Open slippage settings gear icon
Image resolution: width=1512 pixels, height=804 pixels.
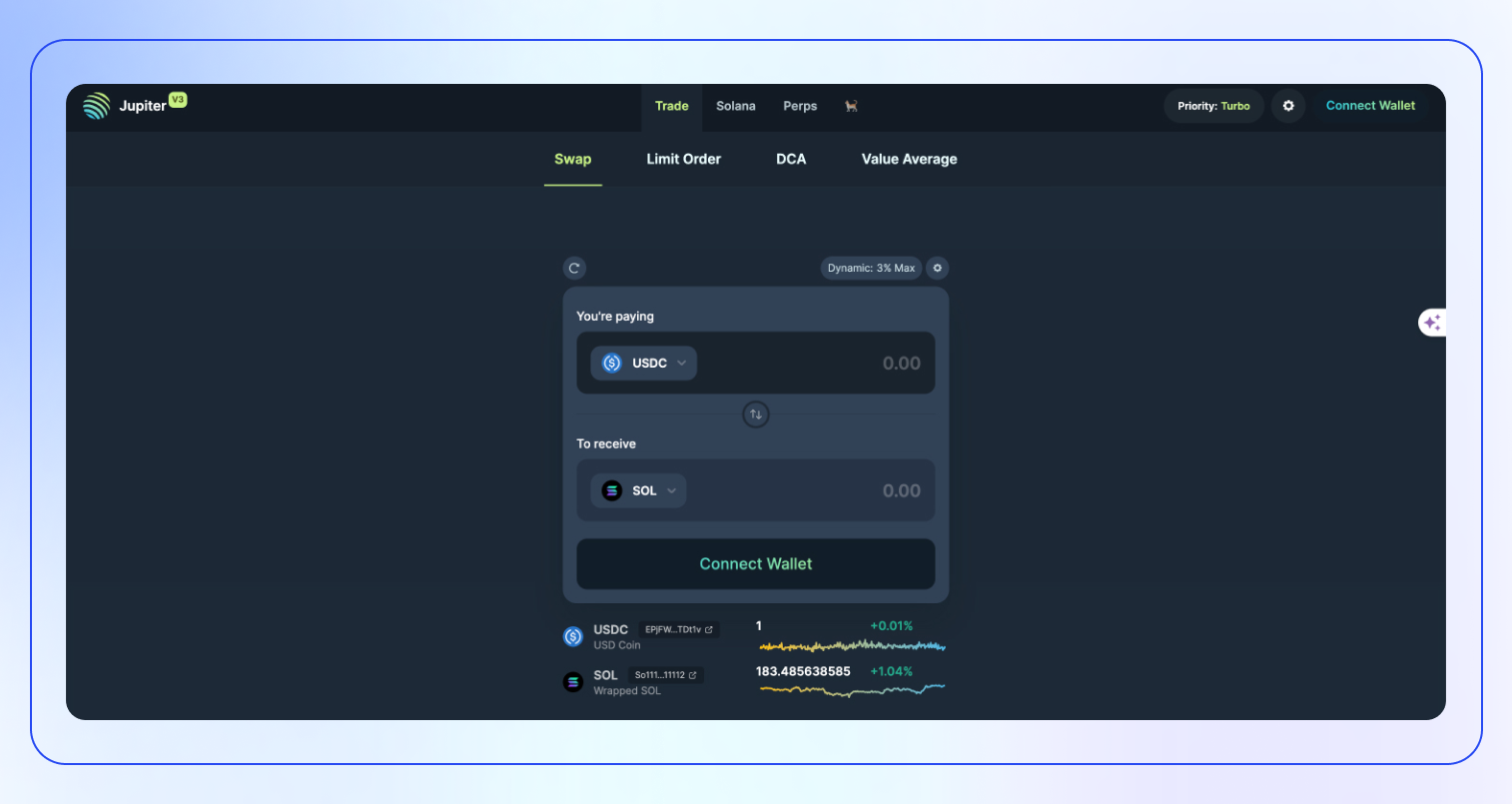coord(937,268)
